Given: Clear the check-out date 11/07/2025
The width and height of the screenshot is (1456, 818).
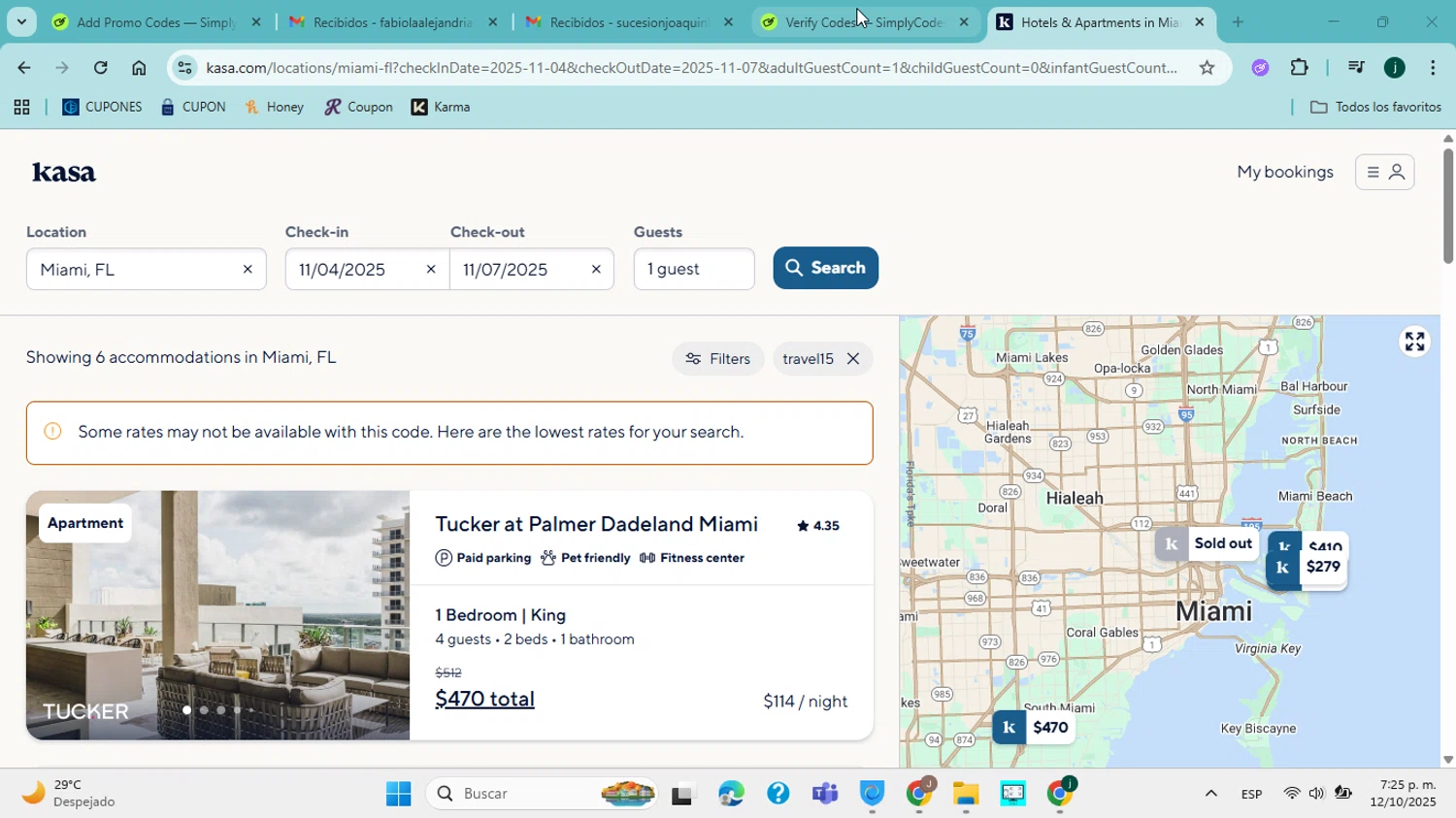Looking at the screenshot, I should (x=596, y=270).
